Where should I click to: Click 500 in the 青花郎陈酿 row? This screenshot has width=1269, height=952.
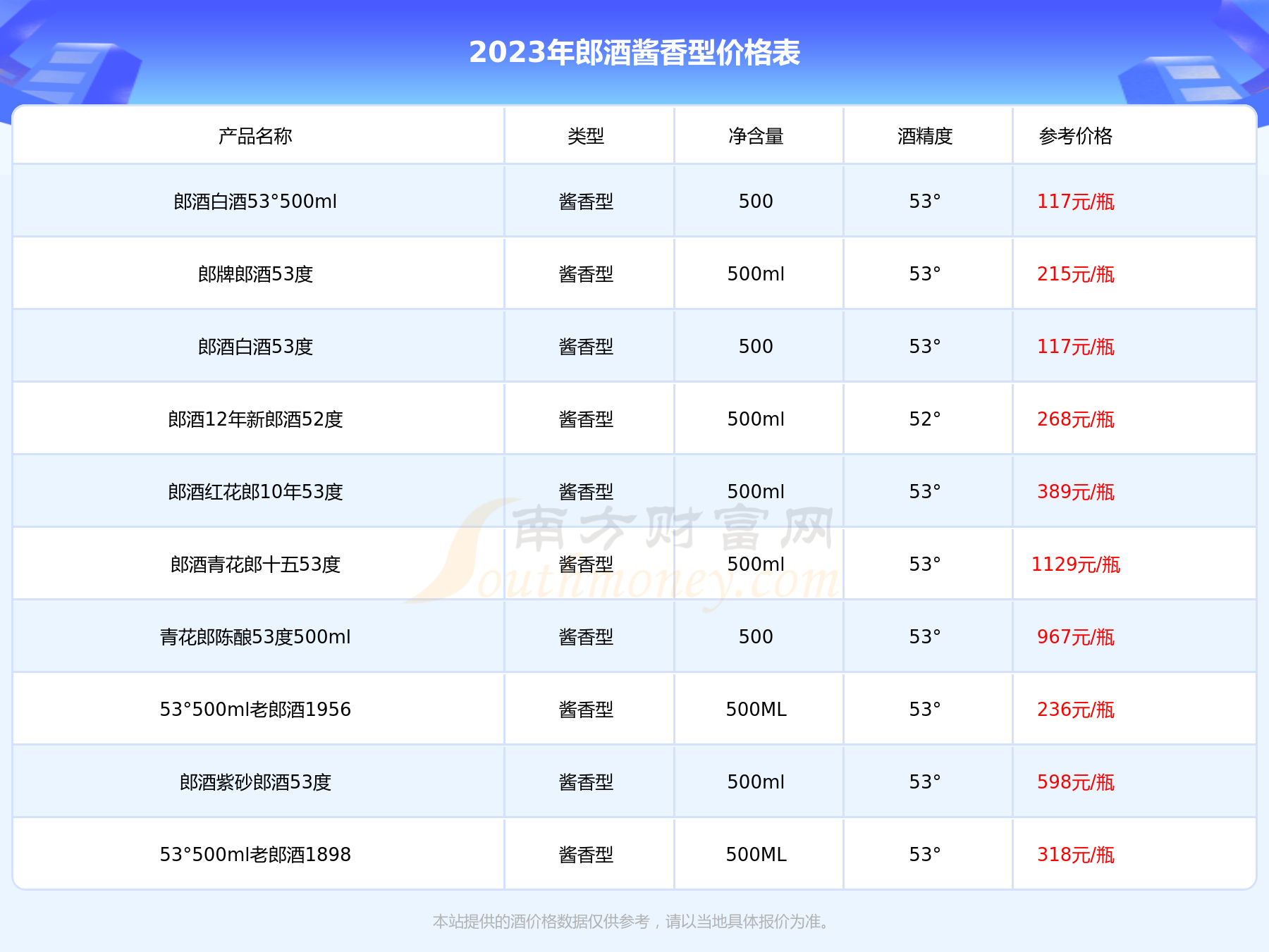point(756,637)
